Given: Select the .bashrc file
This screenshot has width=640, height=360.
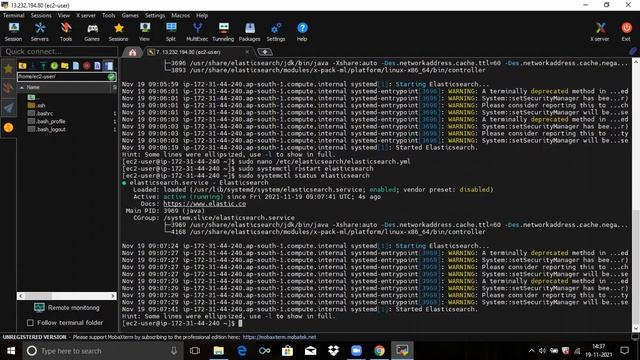Looking at the screenshot, I should point(40,113).
